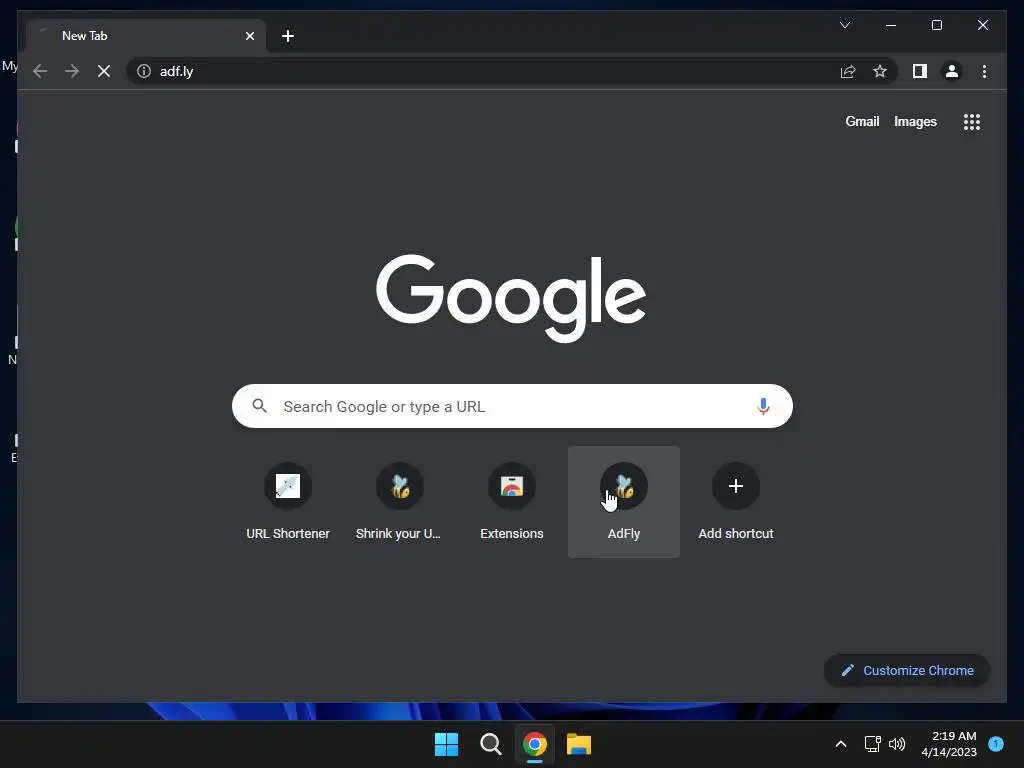Start voice search with microphone

click(x=763, y=406)
